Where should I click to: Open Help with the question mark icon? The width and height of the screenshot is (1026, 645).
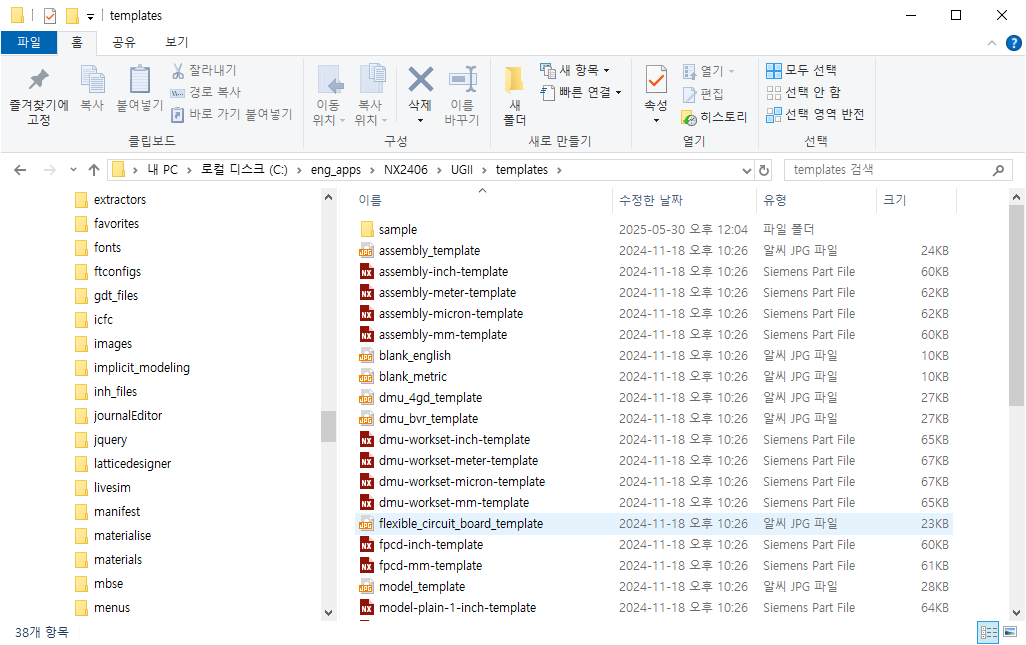click(x=1014, y=43)
